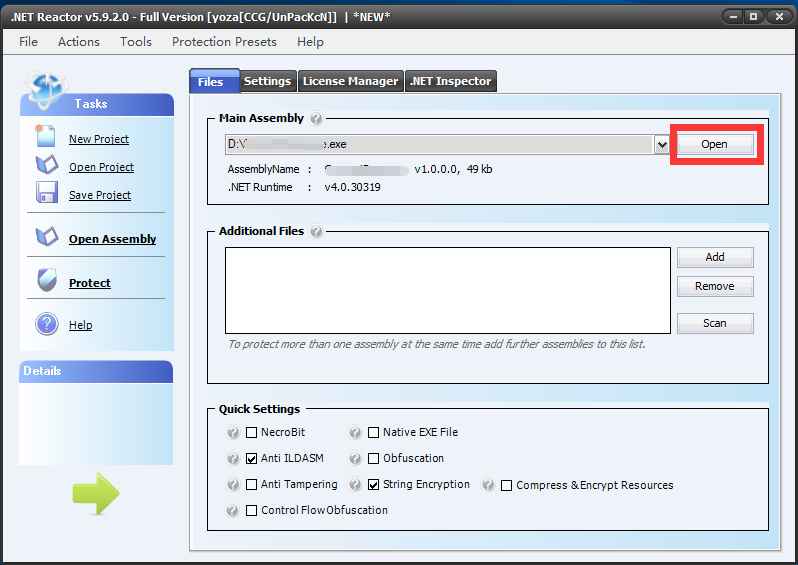Switch to the License Manager tab
The image size is (798, 565).
pos(351,81)
